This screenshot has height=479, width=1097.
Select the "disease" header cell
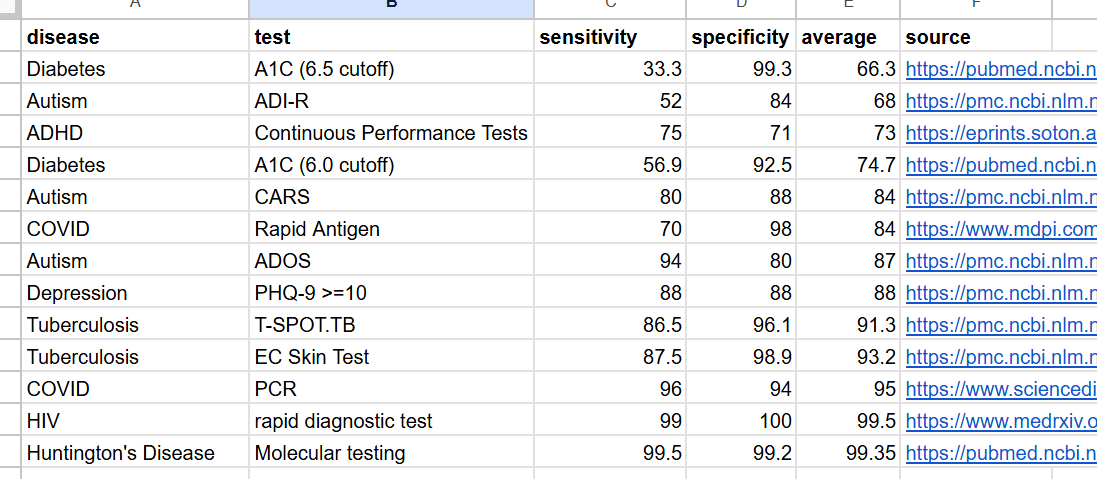tap(63, 37)
